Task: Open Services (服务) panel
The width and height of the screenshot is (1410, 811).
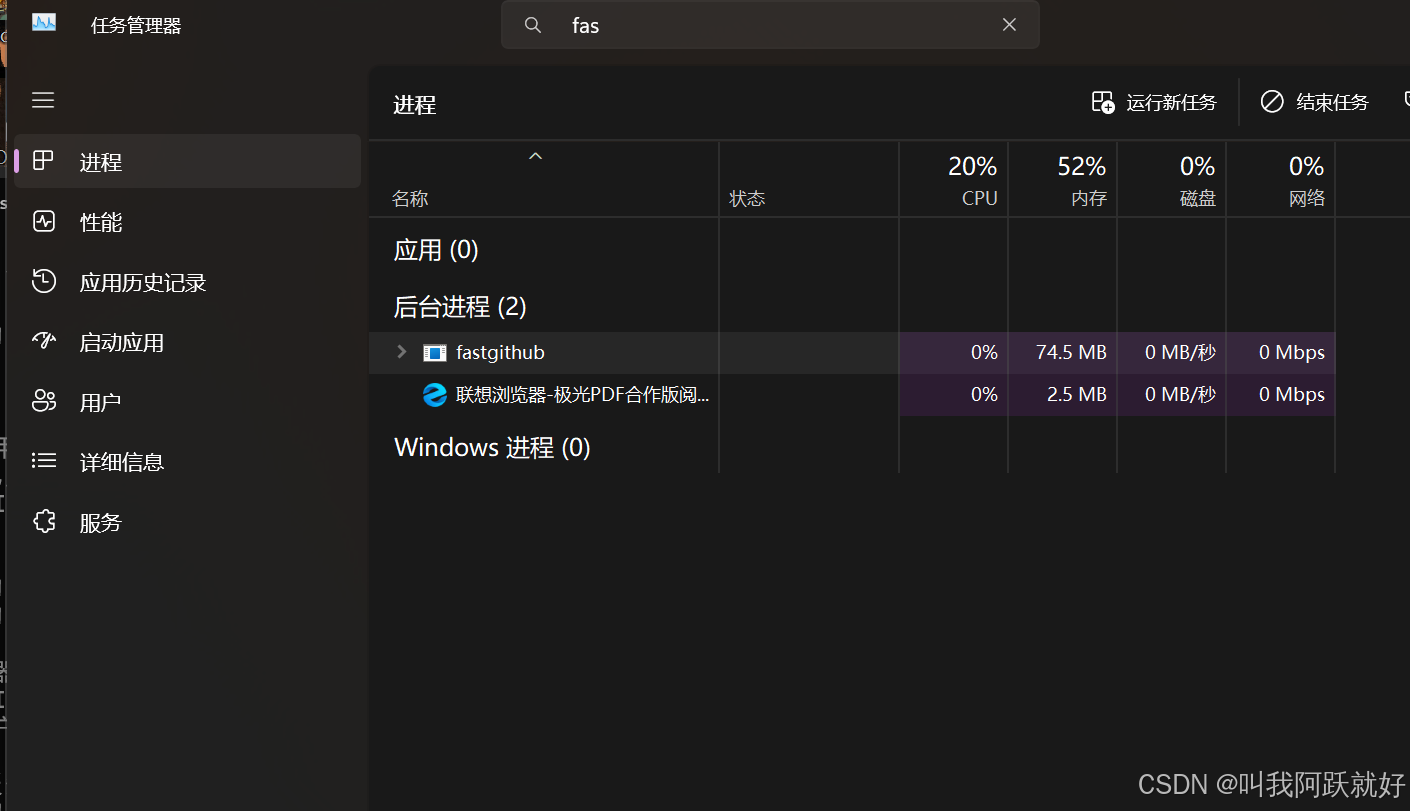Action: coord(44,521)
